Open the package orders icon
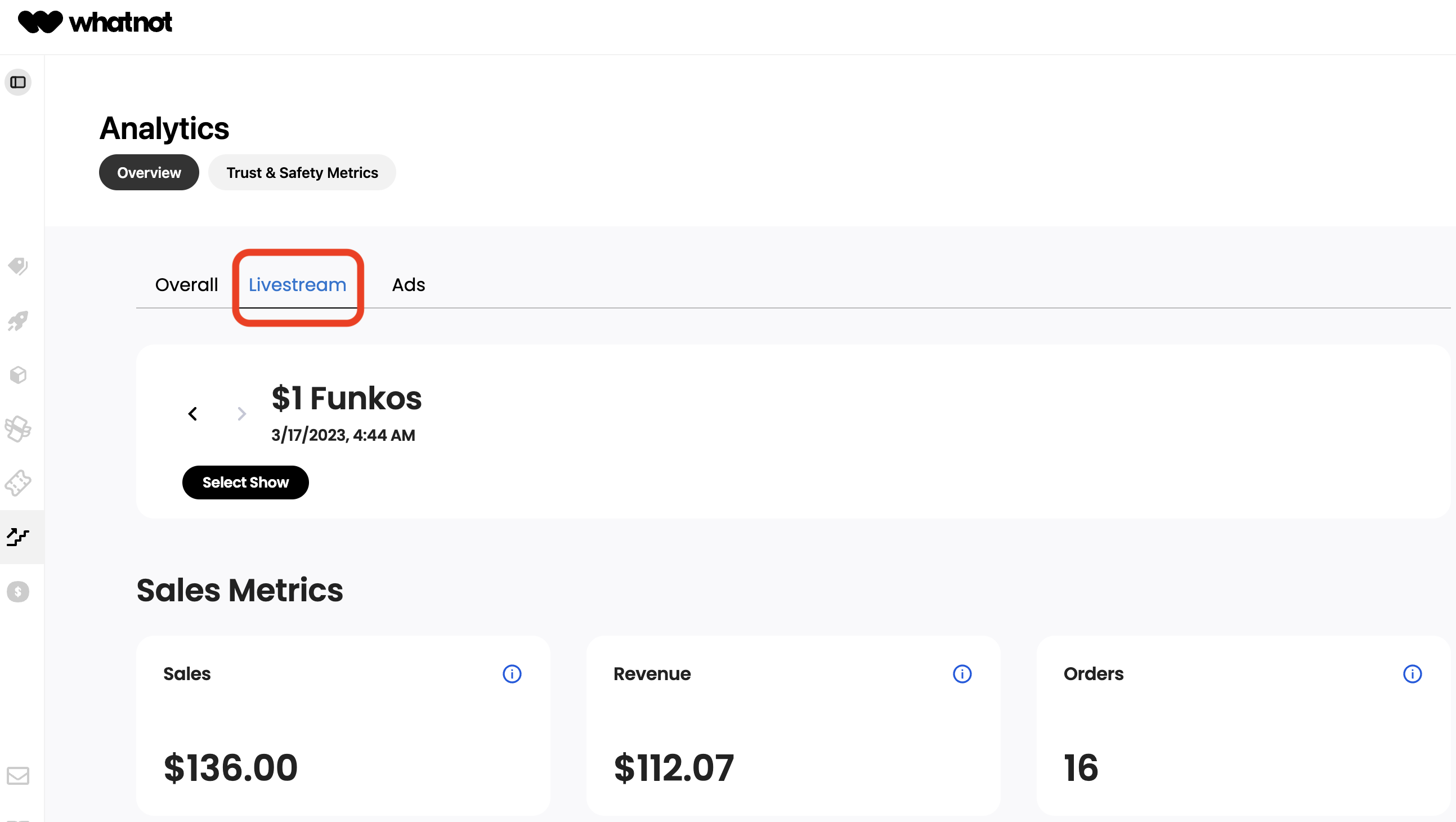 coord(17,374)
